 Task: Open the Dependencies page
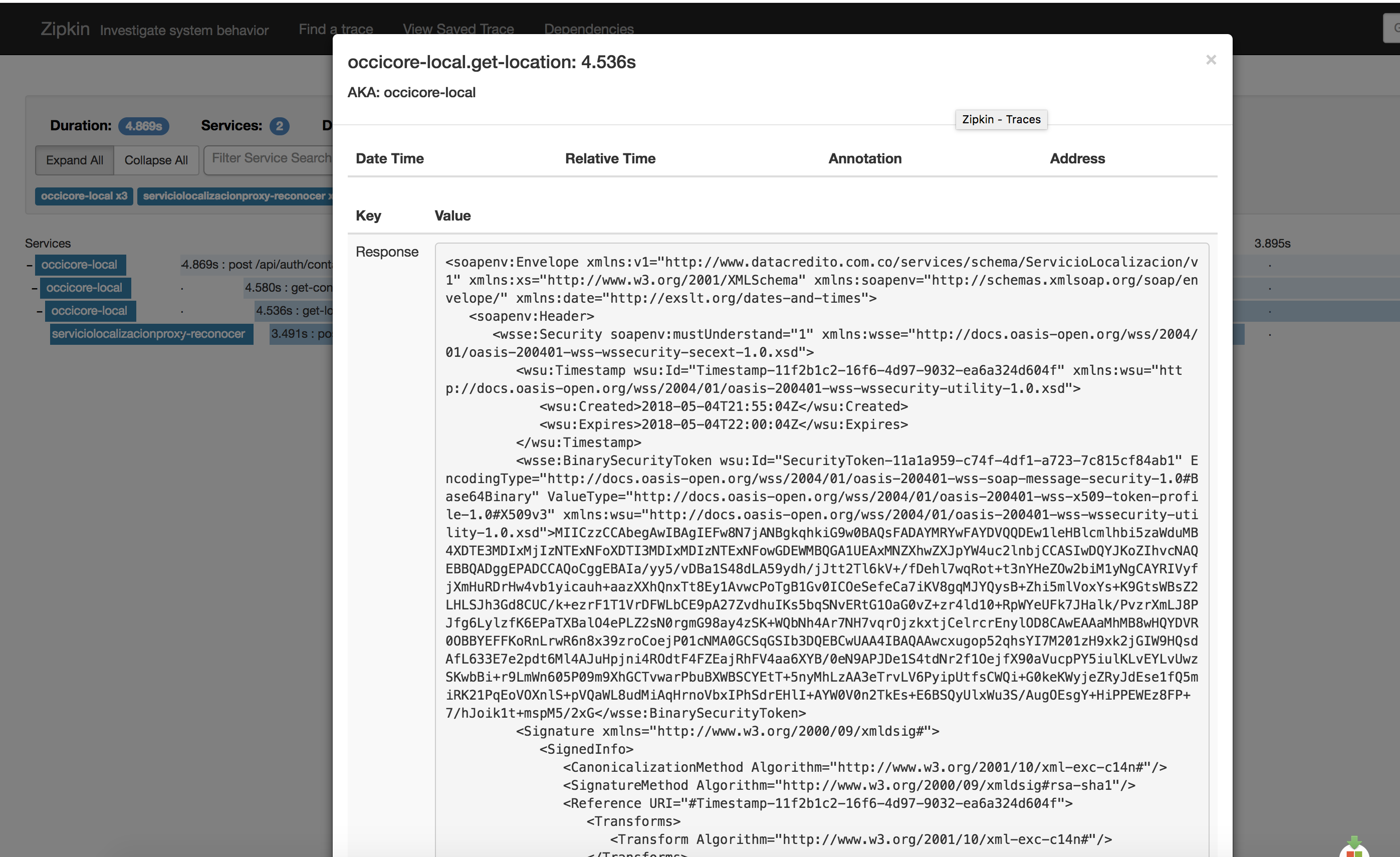click(x=588, y=29)
